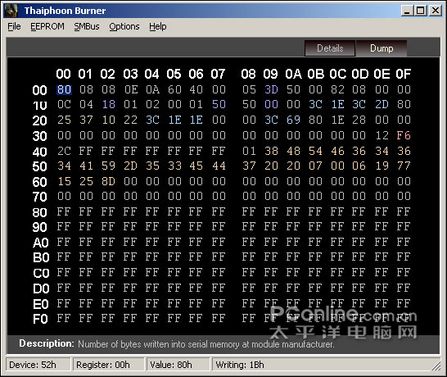Open the Options menu
447x377 pixels.
124,27
